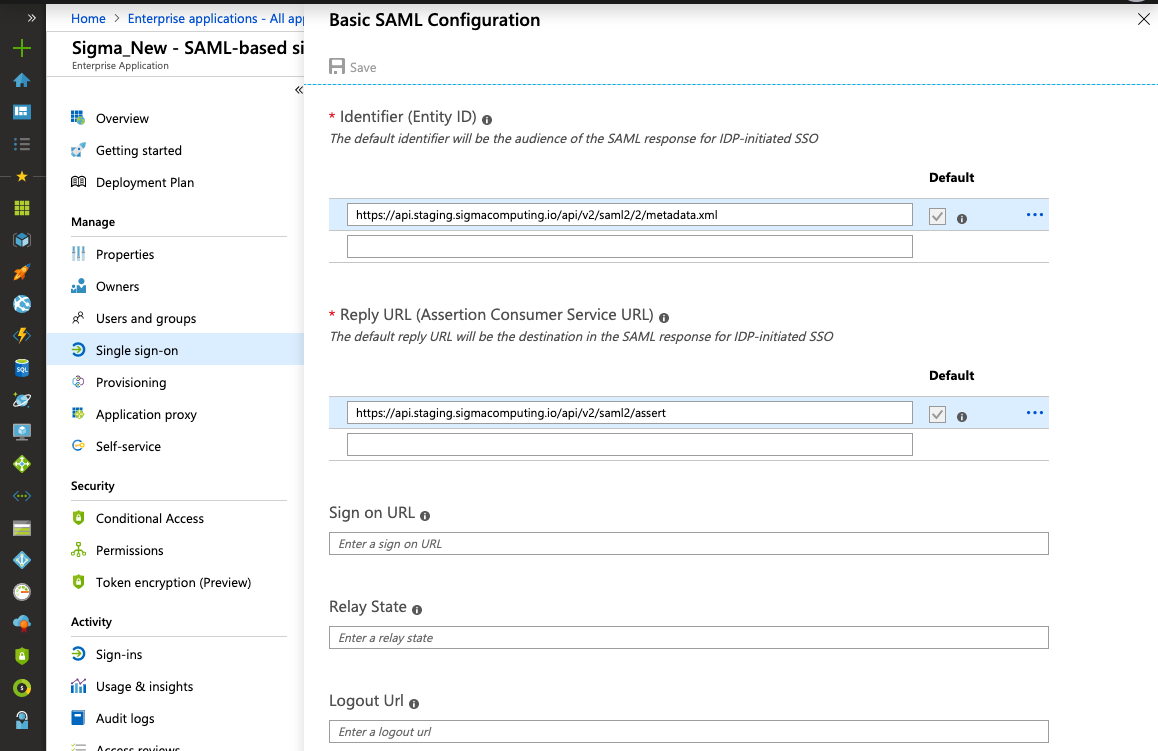Close the Basic SAML Configuration panel
This screenshot has height=751, width=1158.
pyautogui.click(x=1143, y=19)
